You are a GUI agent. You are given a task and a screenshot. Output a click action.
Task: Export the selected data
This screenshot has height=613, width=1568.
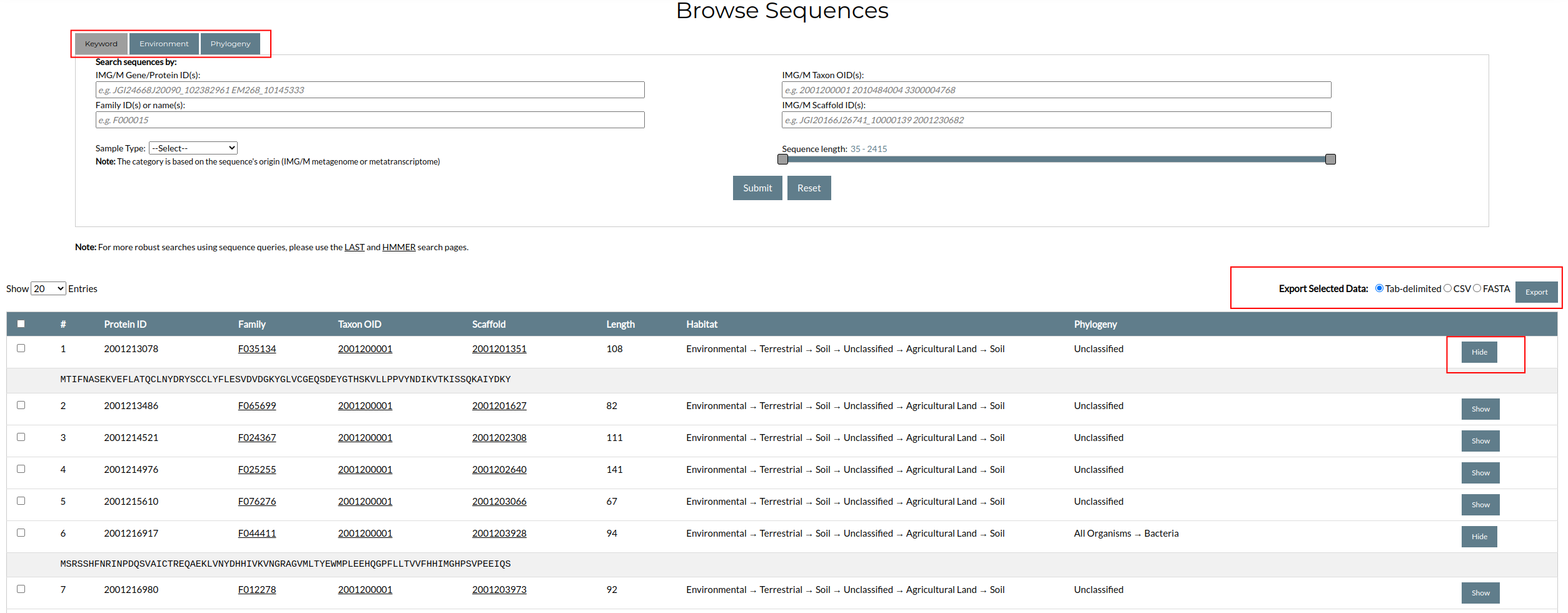pyautogui.click(x=1535, y=292)
